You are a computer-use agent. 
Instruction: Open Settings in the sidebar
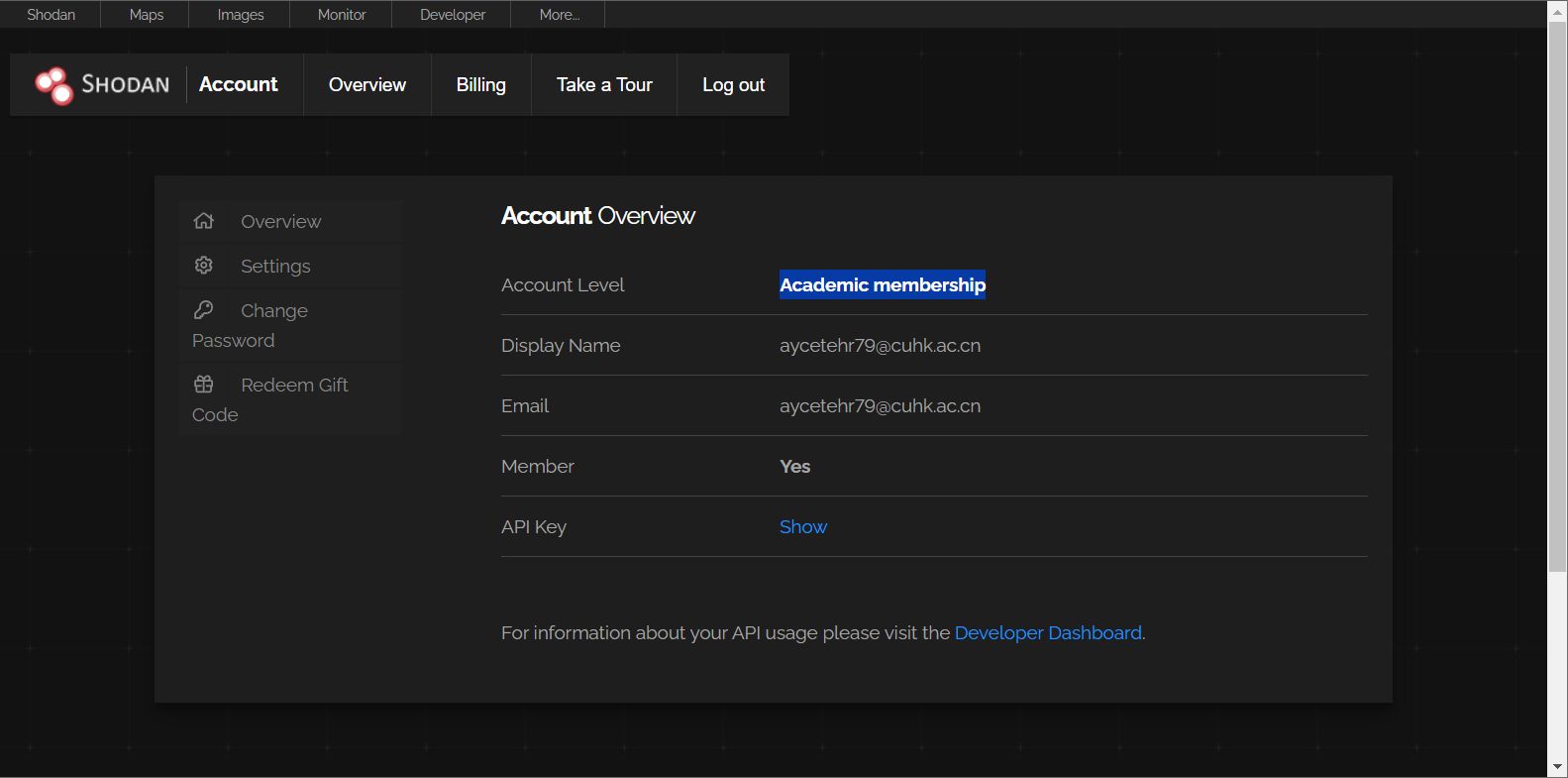click(291, 266)
